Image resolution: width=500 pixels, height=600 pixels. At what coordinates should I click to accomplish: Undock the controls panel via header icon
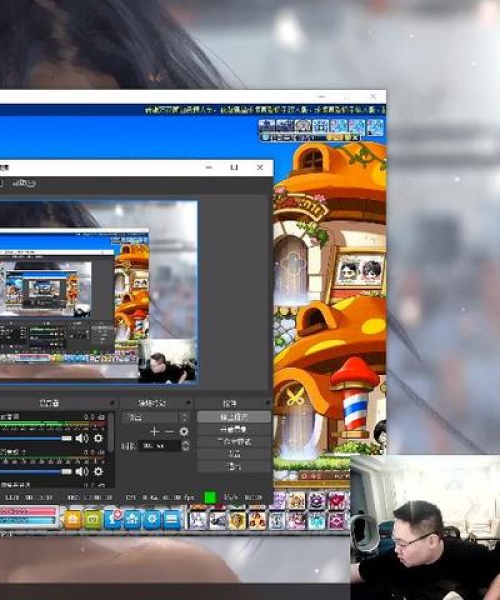(267, 403)
